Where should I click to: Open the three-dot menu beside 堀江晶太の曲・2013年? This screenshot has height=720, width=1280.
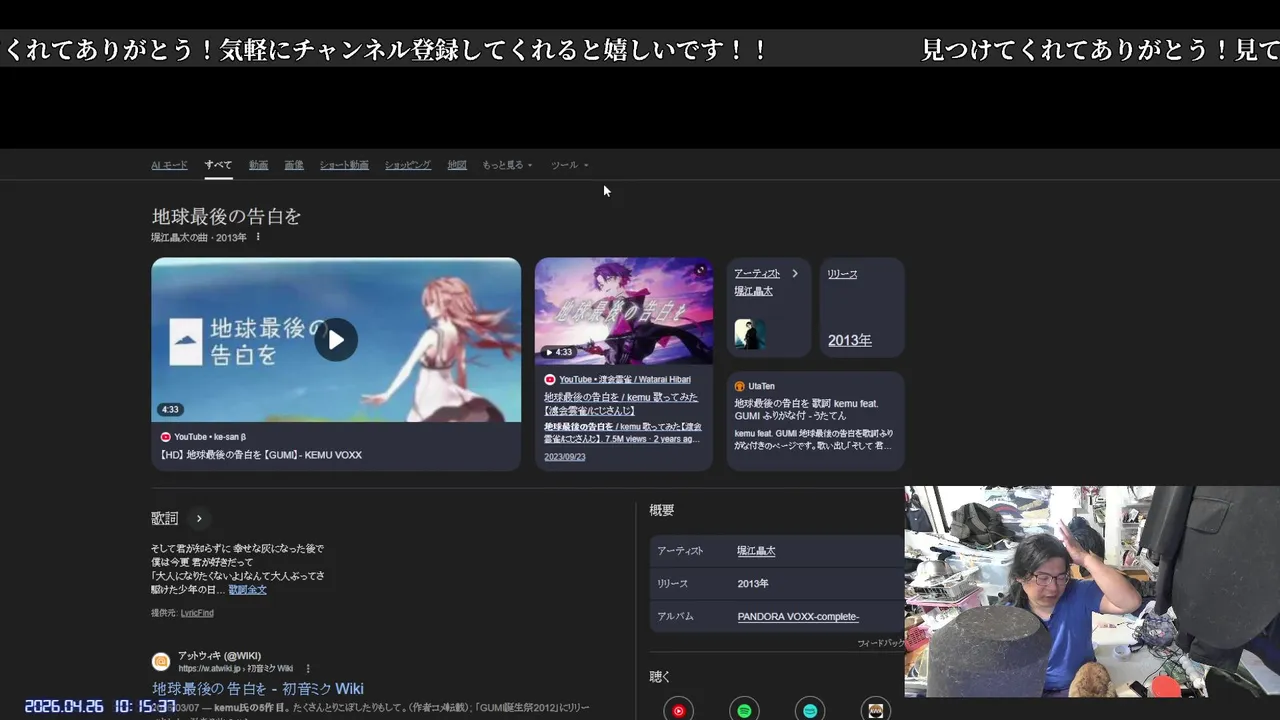tap(258, 237)
